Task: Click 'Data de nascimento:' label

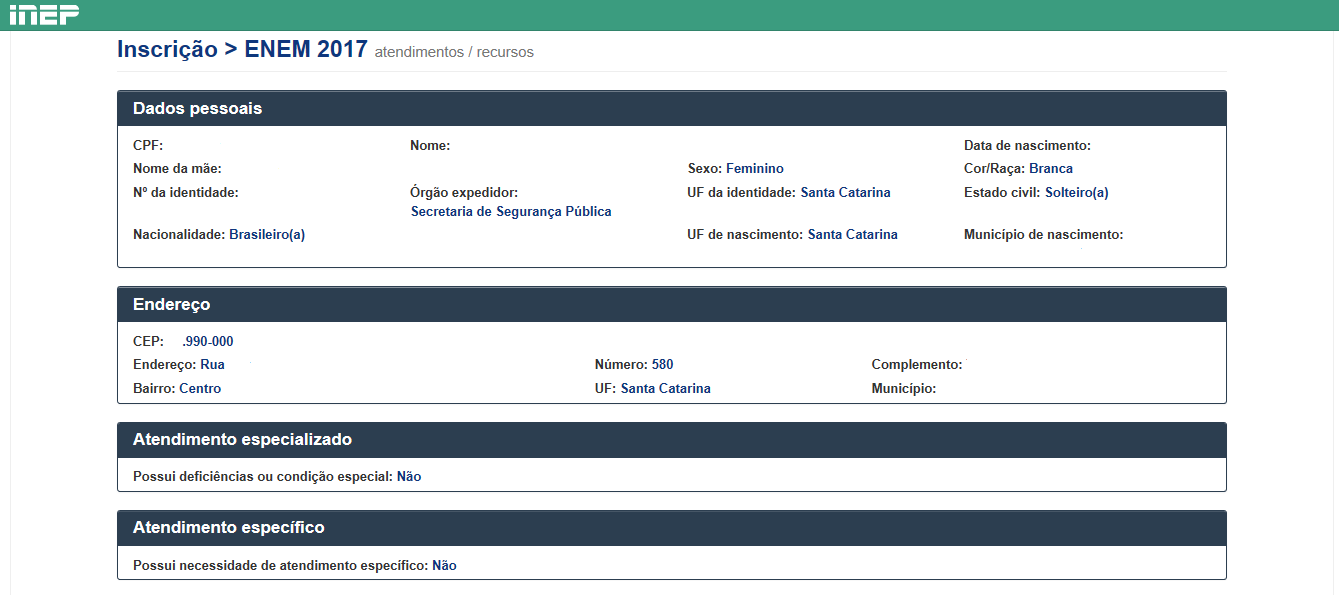Action: click(1027, 146)
